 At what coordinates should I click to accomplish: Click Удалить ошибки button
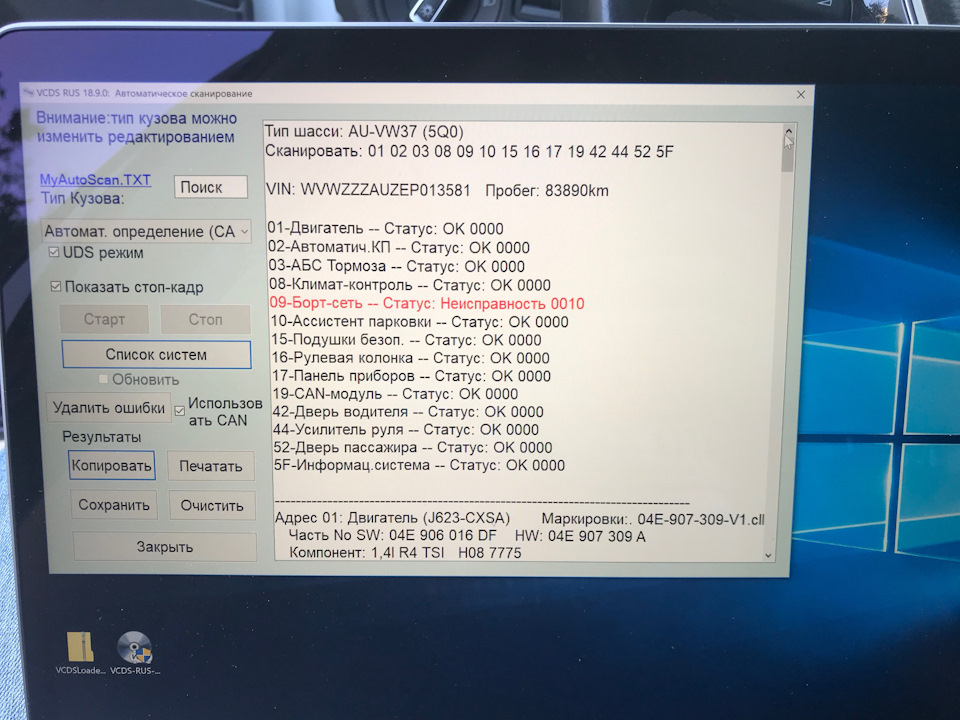click(x=108, y=408)
